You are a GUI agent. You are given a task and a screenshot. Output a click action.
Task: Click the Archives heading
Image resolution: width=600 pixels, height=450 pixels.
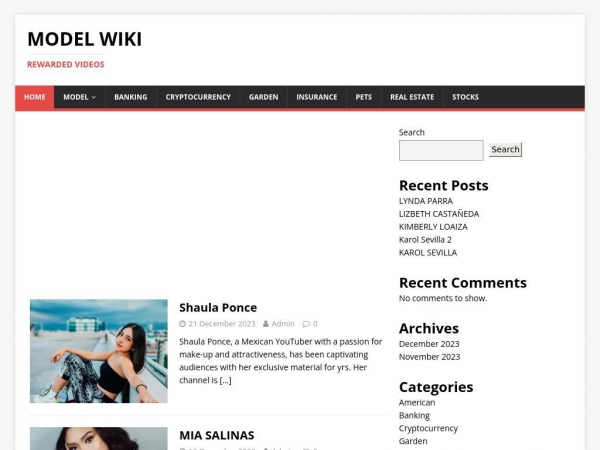point(429,329)
